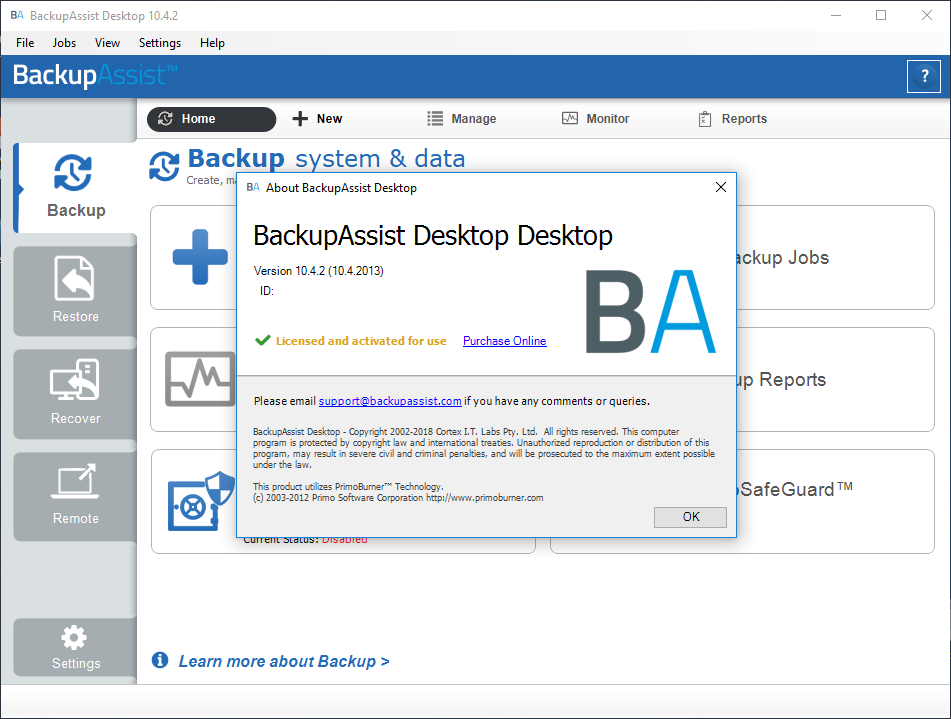This screenshot has height=719, width=951.
Task: Click OK in the About dialog
Action: (690, 517)
